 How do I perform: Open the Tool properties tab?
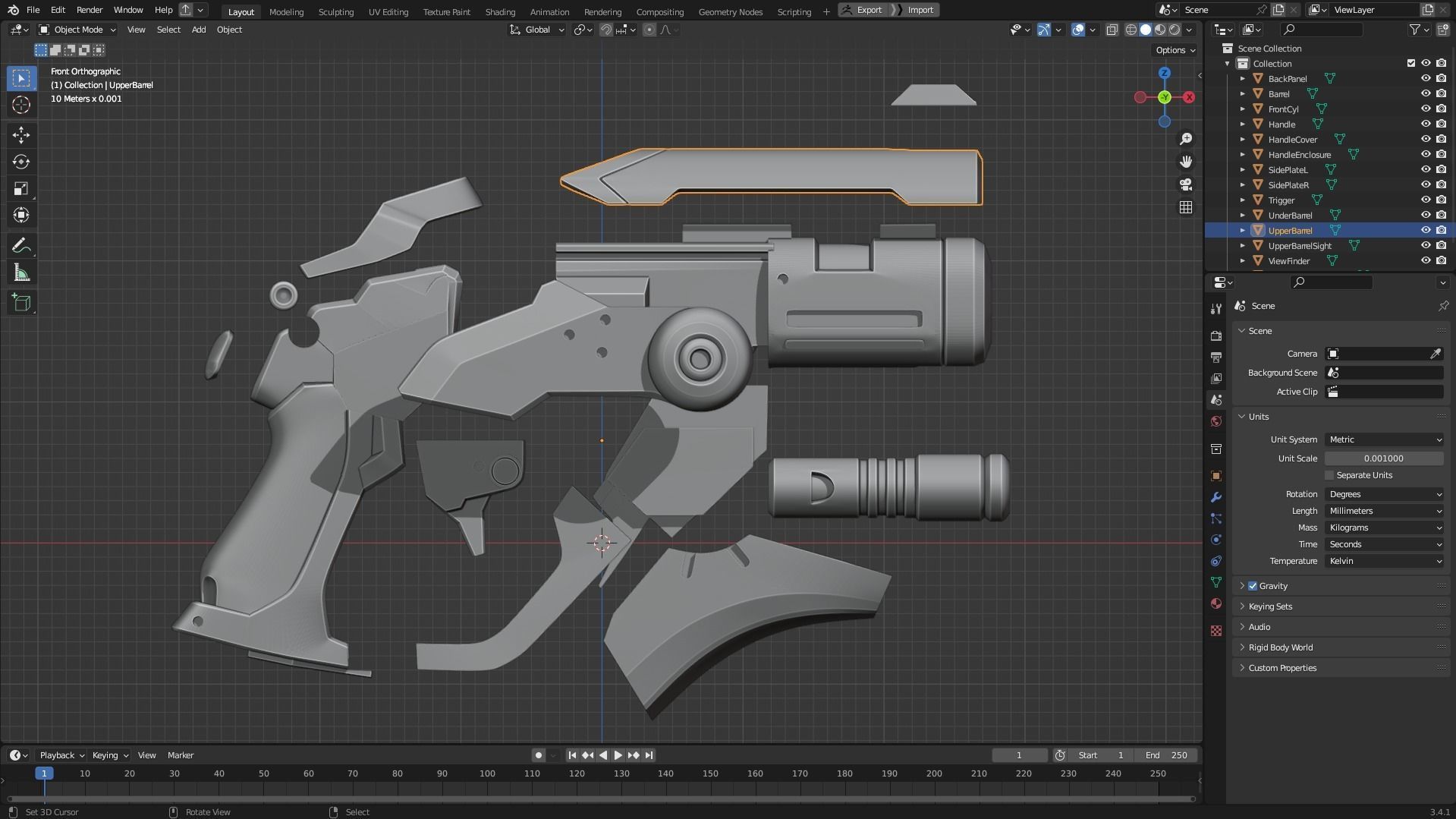1216,308
